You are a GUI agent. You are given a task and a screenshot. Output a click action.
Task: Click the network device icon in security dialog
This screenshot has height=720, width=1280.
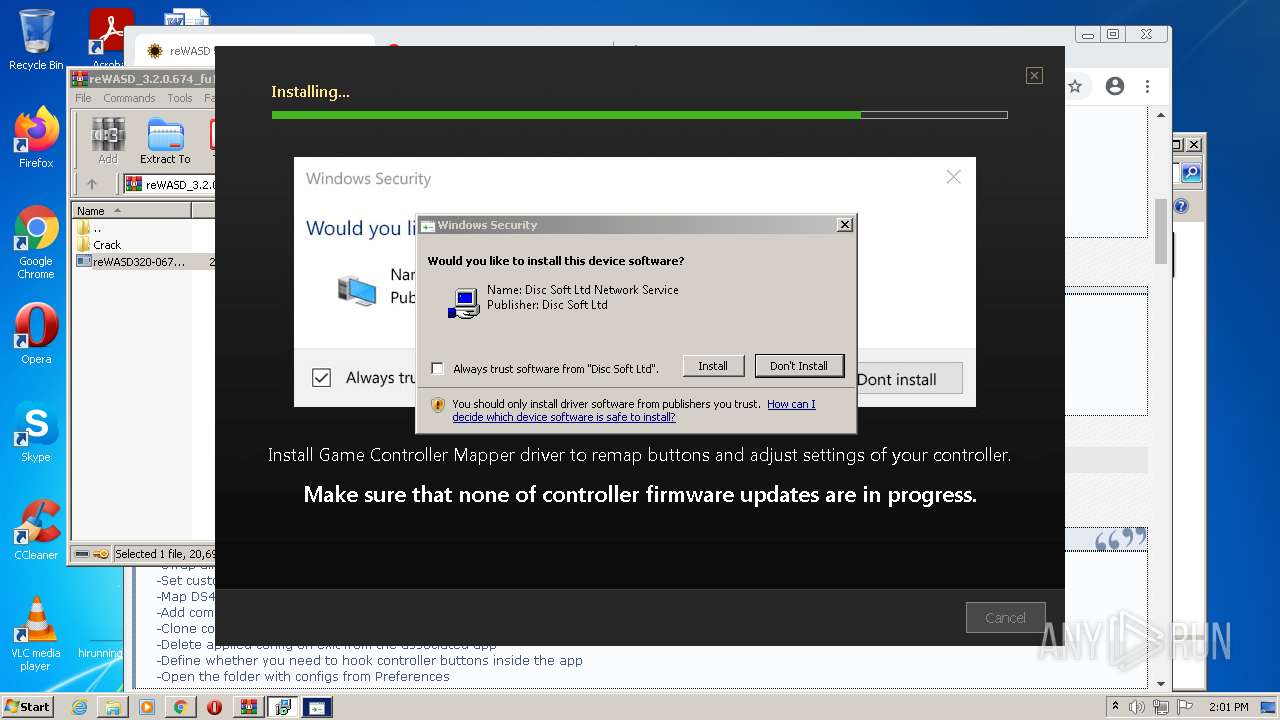pyautogui.click(x=464, y=303)
